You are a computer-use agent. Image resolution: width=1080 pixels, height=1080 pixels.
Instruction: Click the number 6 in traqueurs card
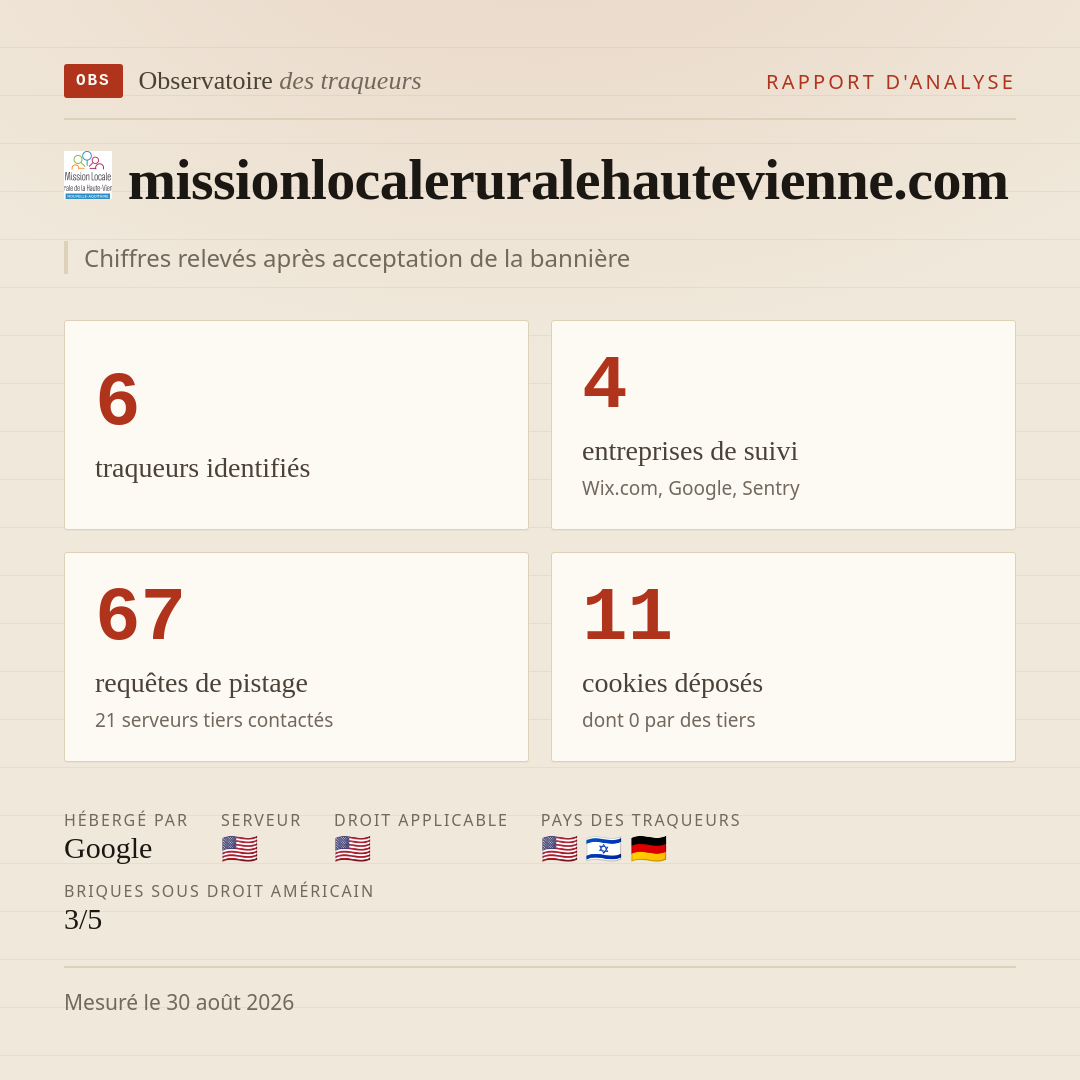click(x=118, y=399)
